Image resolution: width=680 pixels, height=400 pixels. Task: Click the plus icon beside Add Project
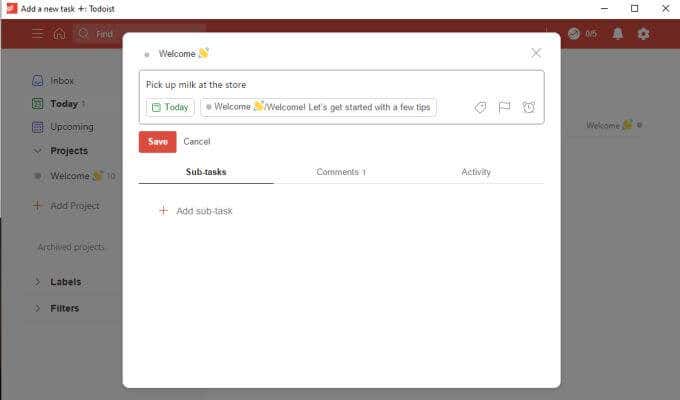point(37,206)
